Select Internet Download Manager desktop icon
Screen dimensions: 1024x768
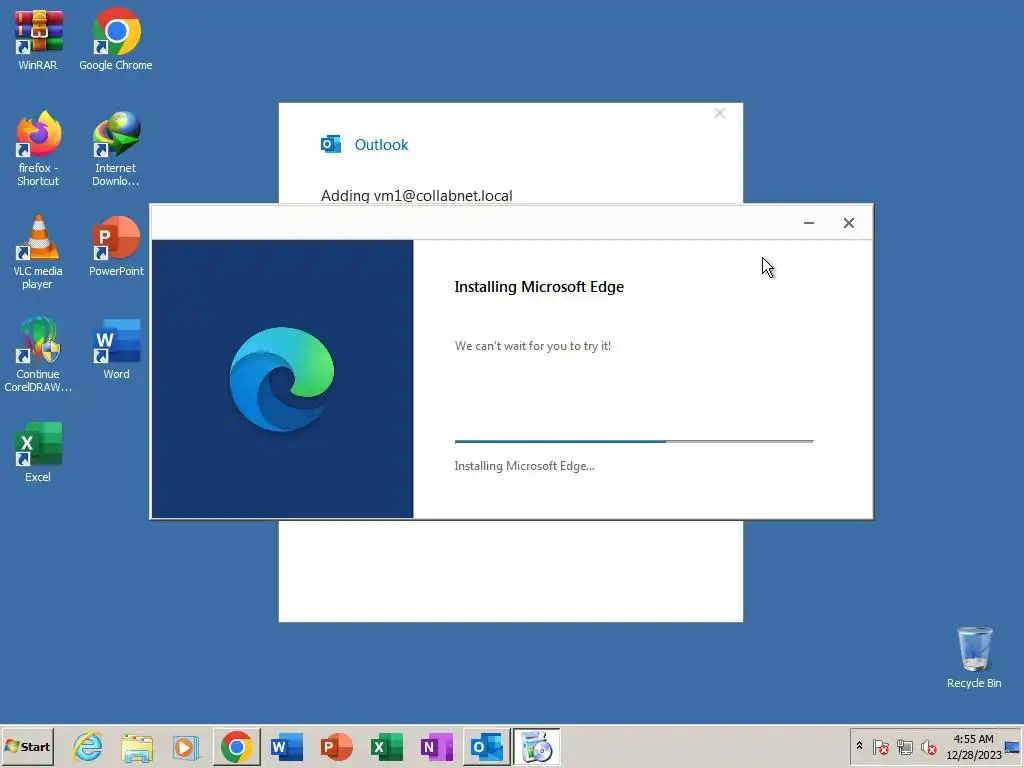(x=116, y=149)
